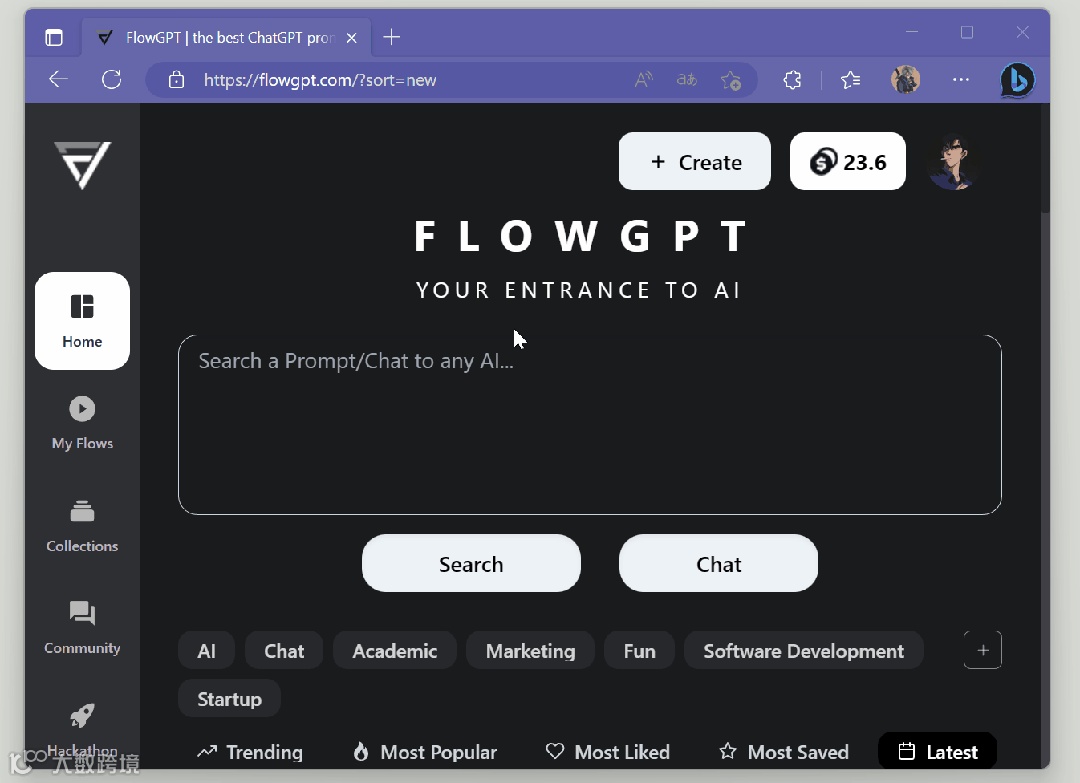Image resolution: width=1080 pixels, height=783 pixels.
Task: Click the Chat button below search box
Action: pos(718,563)
